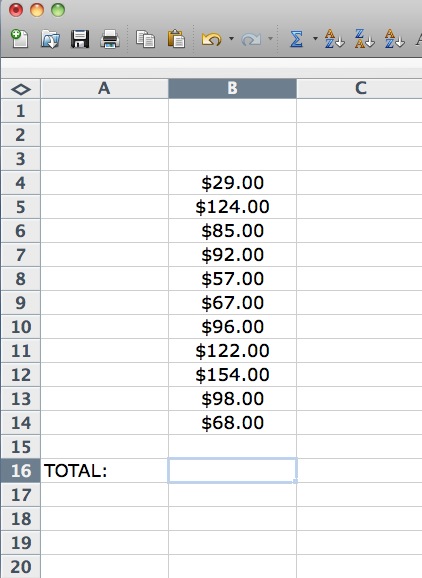Image resolution: width=422 pixels, height=578 pixels.
Task: Select all cells with corner diamond button
Action: 21,89
